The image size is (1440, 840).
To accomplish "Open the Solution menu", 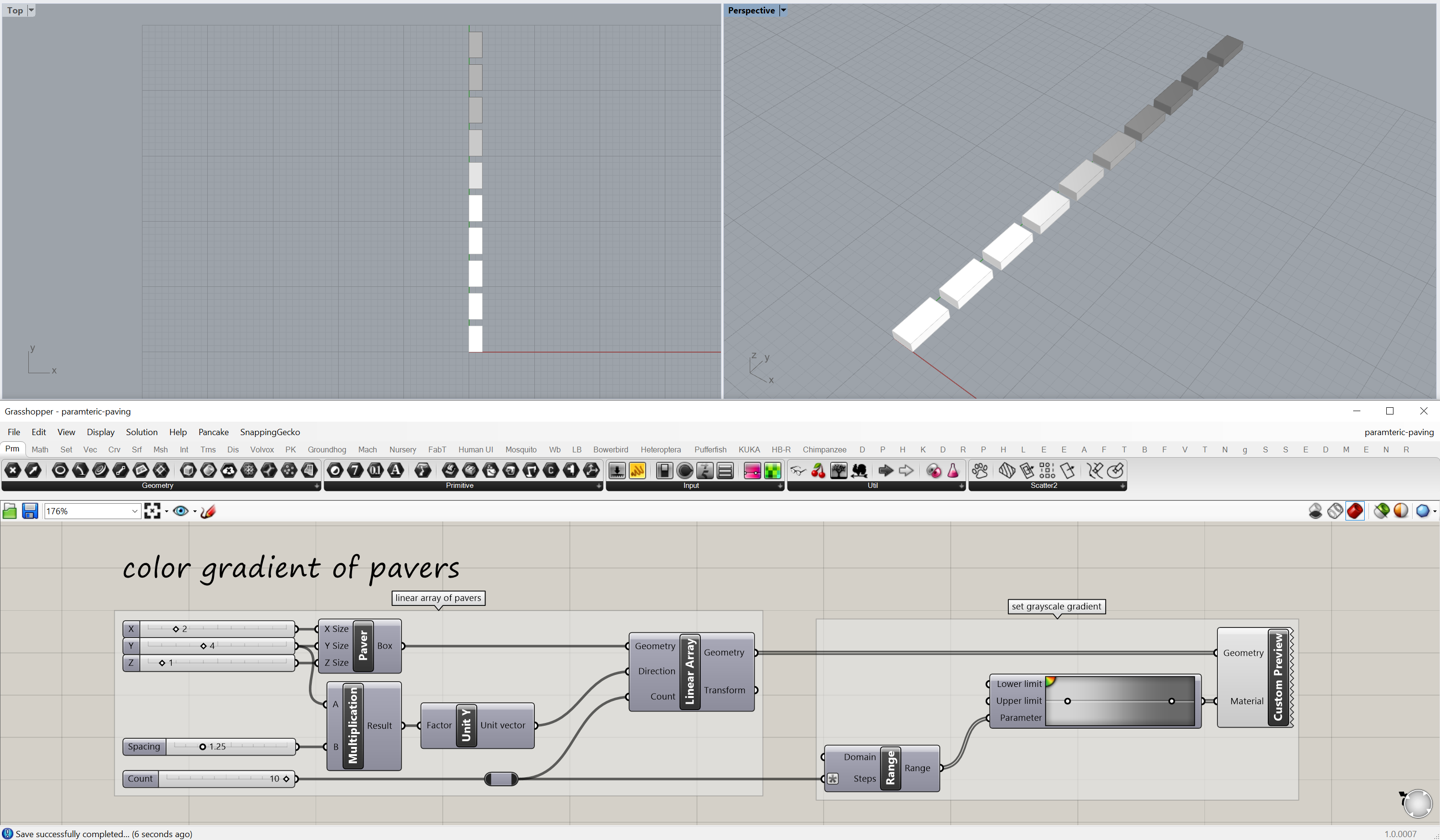I will tap(141, 432).
